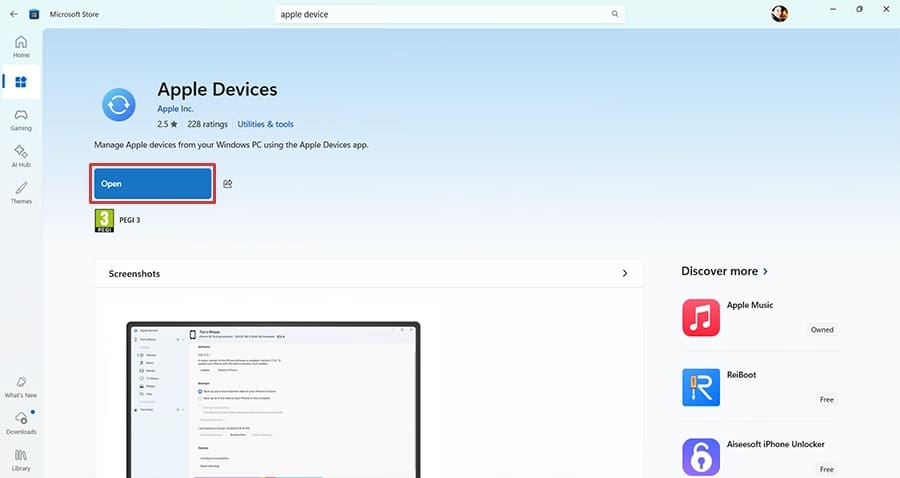The width and height of the screenshot is (900, 478).
Task: Click the 228 ratings text
Action: [207, 124]
